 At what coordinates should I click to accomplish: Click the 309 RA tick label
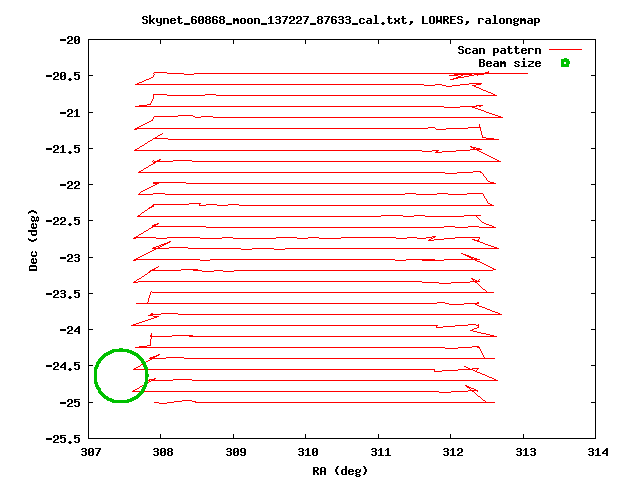[236, 452]
